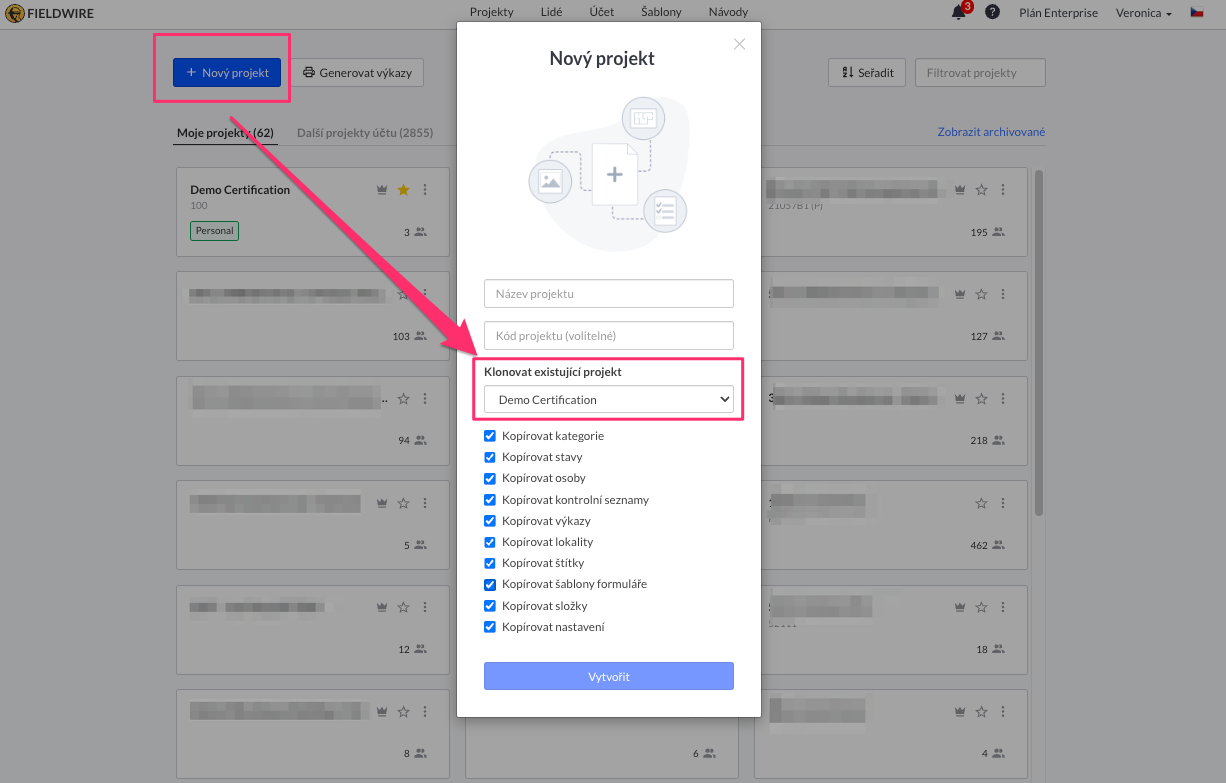Open Zobrazit archivované link

(x=991, y=132)
